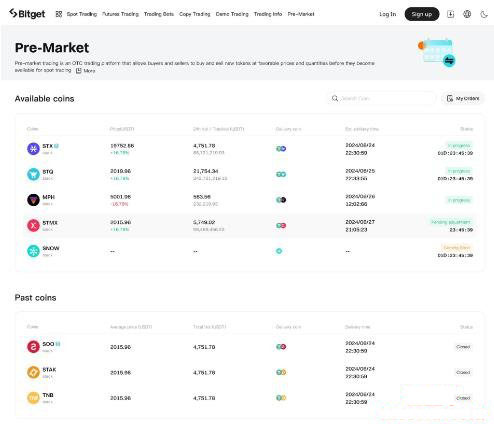Screen dimensions: 494x424
Task: Open the apps grid menu icon
Action: click(x=59, y=14)
